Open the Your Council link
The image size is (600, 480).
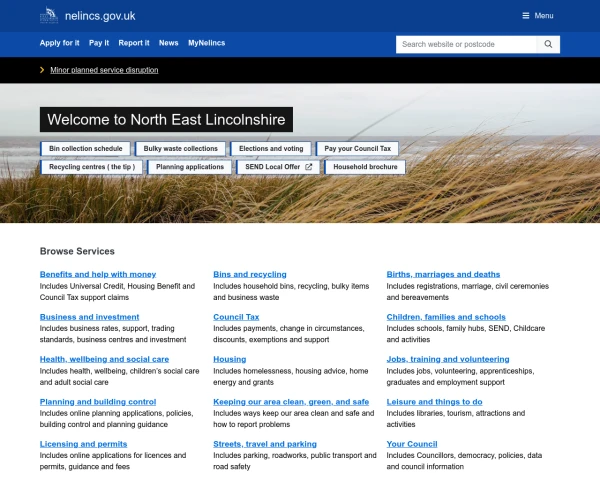click(412, 444)
